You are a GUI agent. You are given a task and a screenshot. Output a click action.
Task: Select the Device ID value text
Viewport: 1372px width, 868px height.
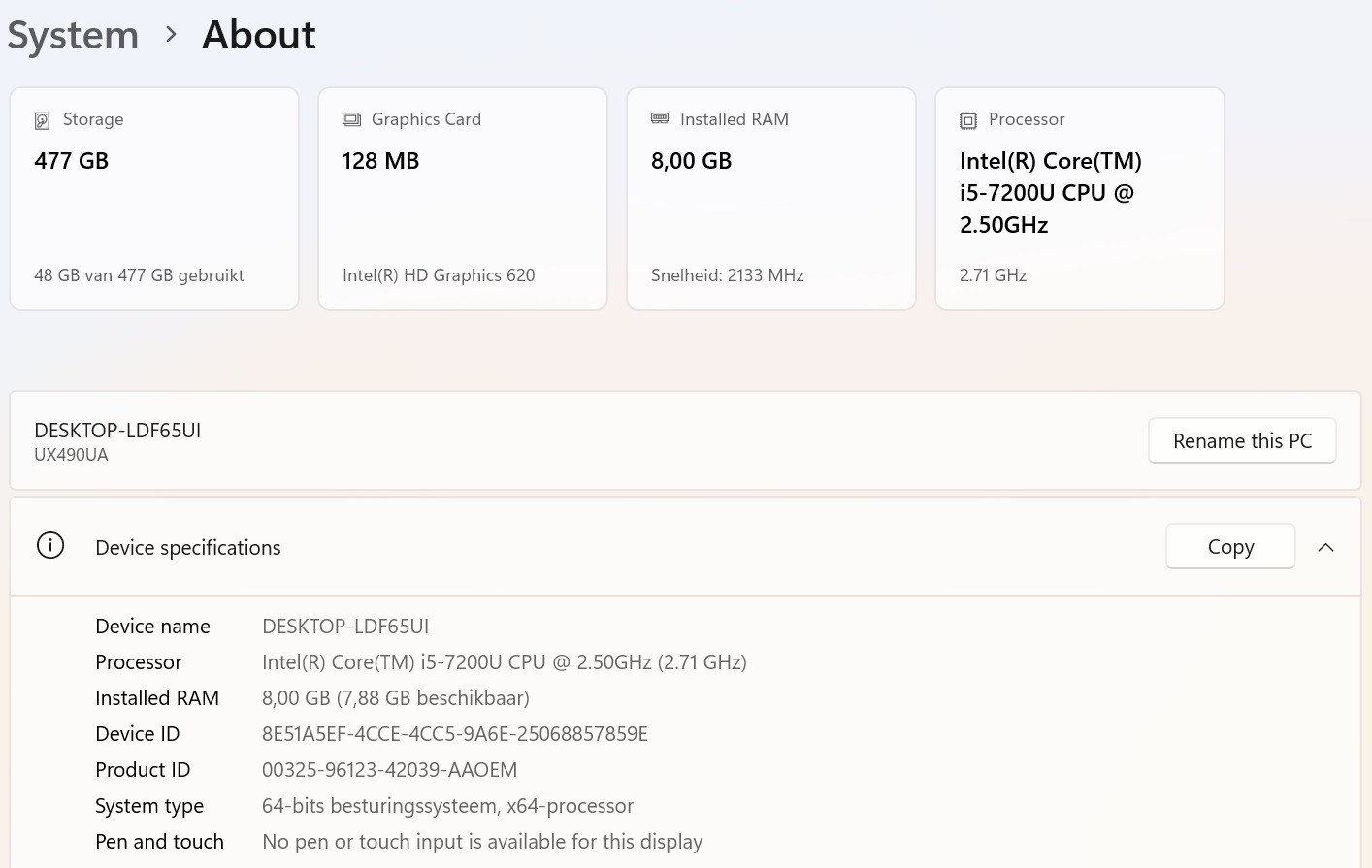point(455,734)
